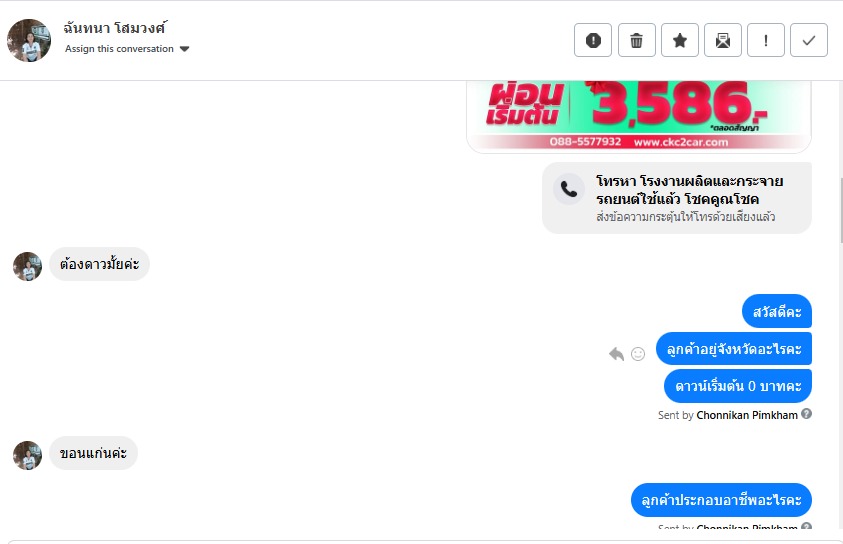Mark conversation as done checkmark
The width and height of the screenshot is (843, 544).
tap(809, 40)
